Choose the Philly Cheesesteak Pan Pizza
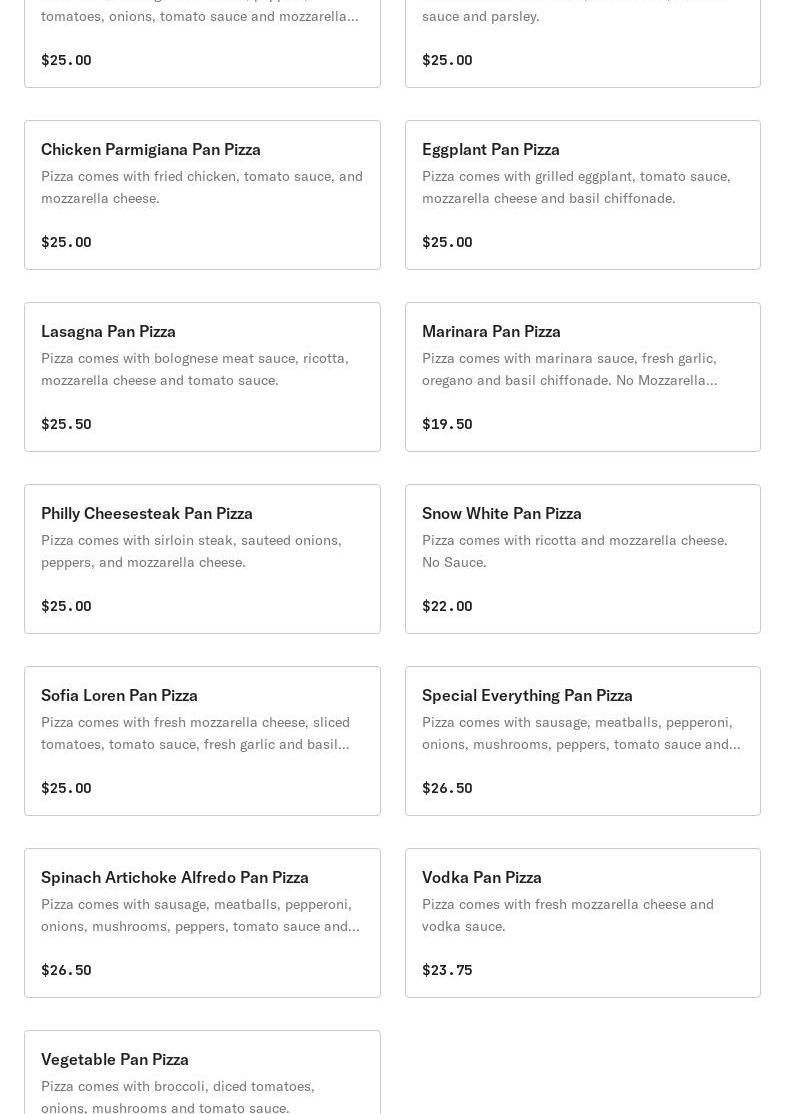Screen dimensions: 785x1114 [x=202, y=559]
